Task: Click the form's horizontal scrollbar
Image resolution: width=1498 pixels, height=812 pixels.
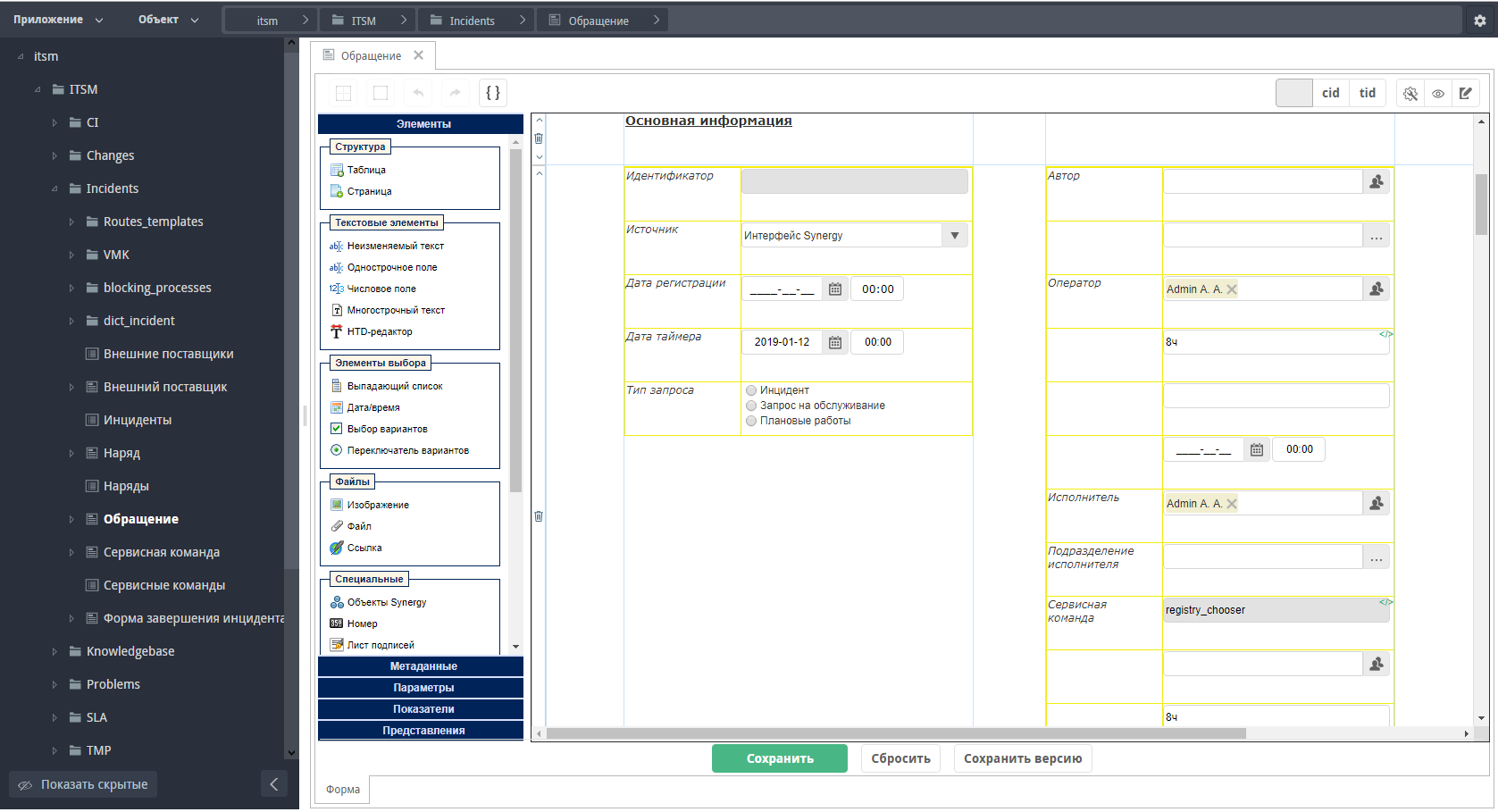Action: pos(896,733)
